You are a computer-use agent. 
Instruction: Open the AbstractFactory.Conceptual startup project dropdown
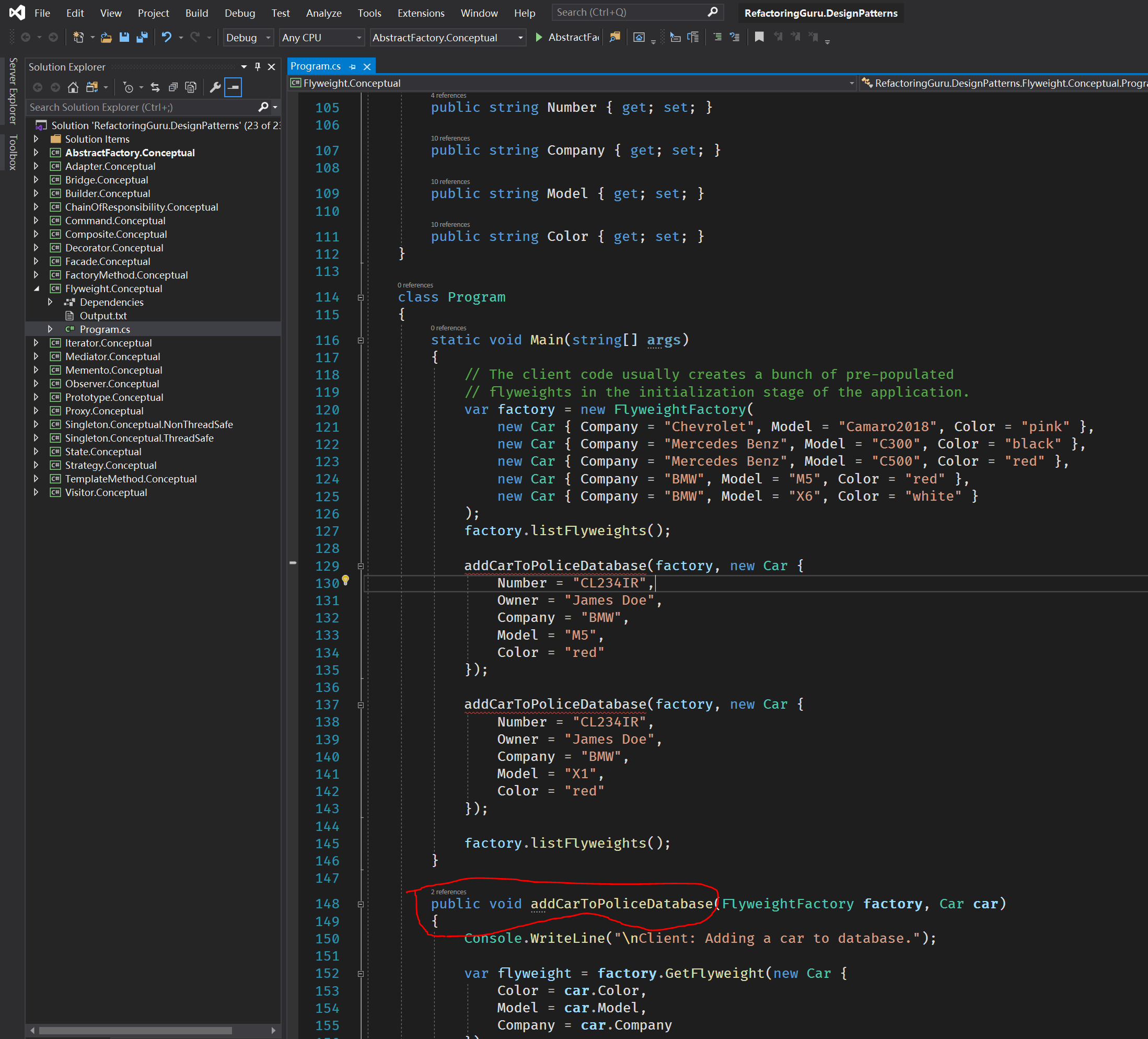pos(448,38)
